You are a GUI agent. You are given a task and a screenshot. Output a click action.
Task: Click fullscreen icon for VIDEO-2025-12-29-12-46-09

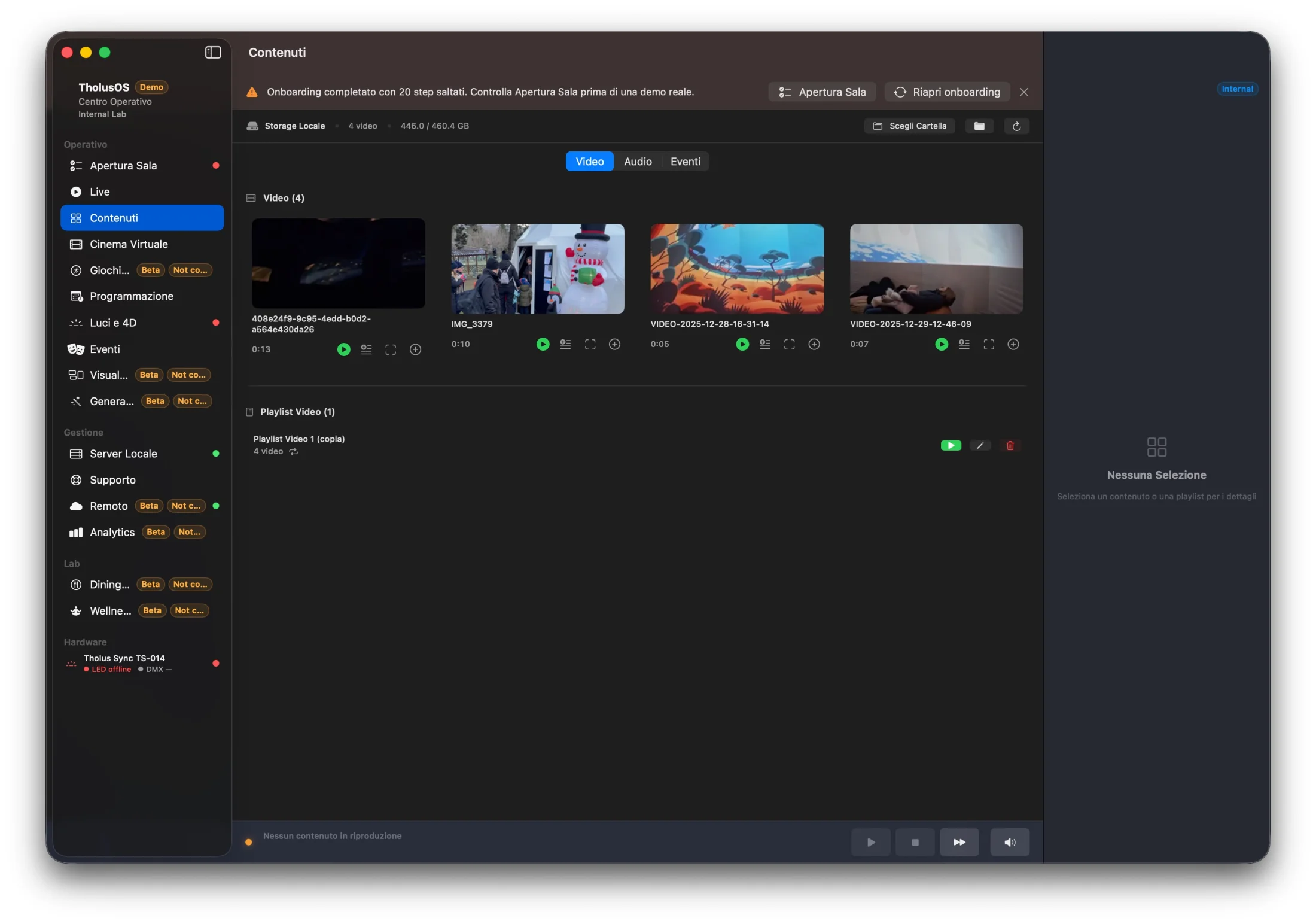(988, 344)
